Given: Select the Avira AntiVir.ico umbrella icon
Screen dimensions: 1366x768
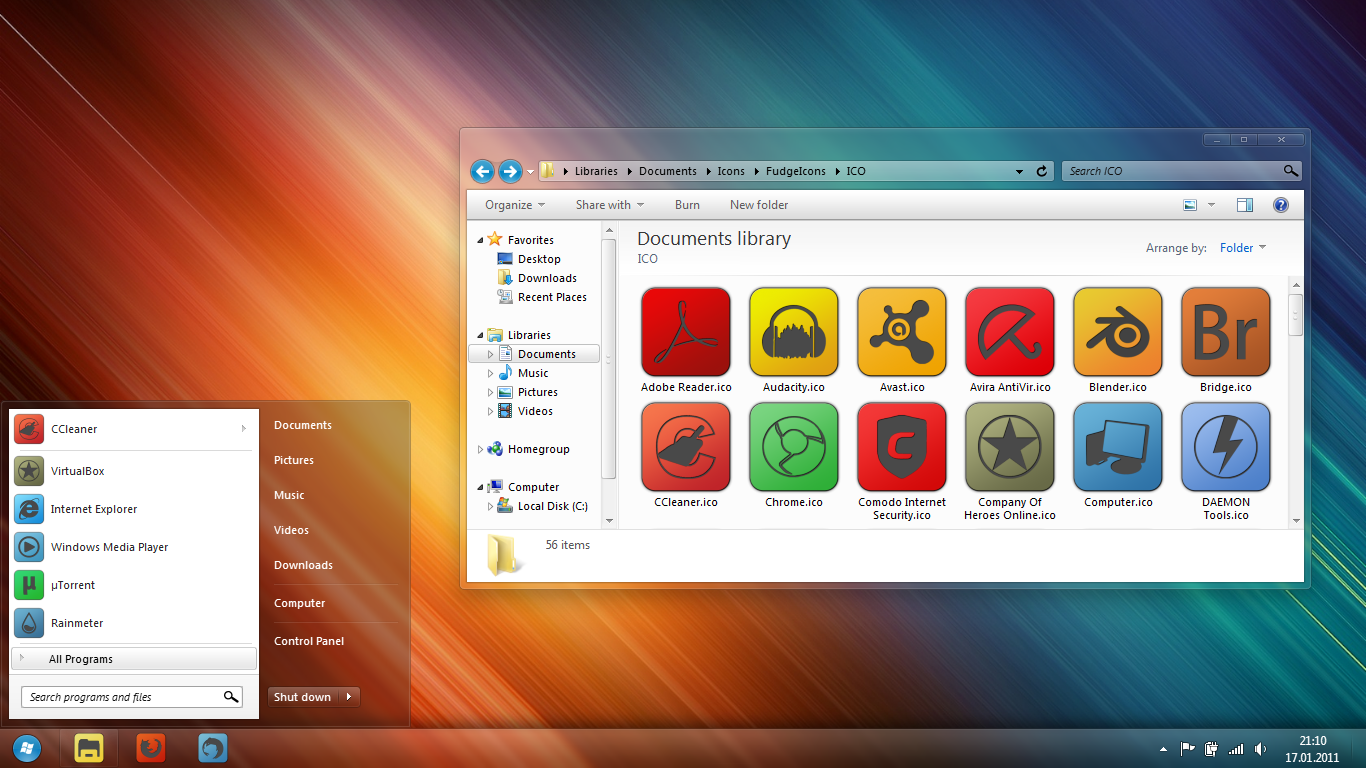Looking at the screenshot, I should click(x=1010, y=332).
